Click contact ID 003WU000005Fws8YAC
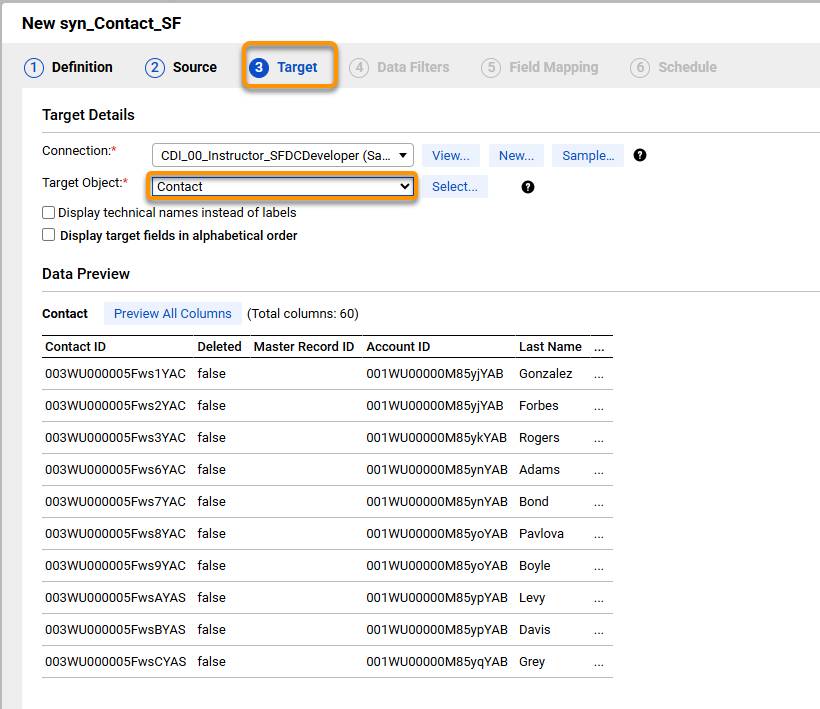Image resolution: width=820 pixels, height=709 pixels. pyautogui.click(x=115, y=533)
